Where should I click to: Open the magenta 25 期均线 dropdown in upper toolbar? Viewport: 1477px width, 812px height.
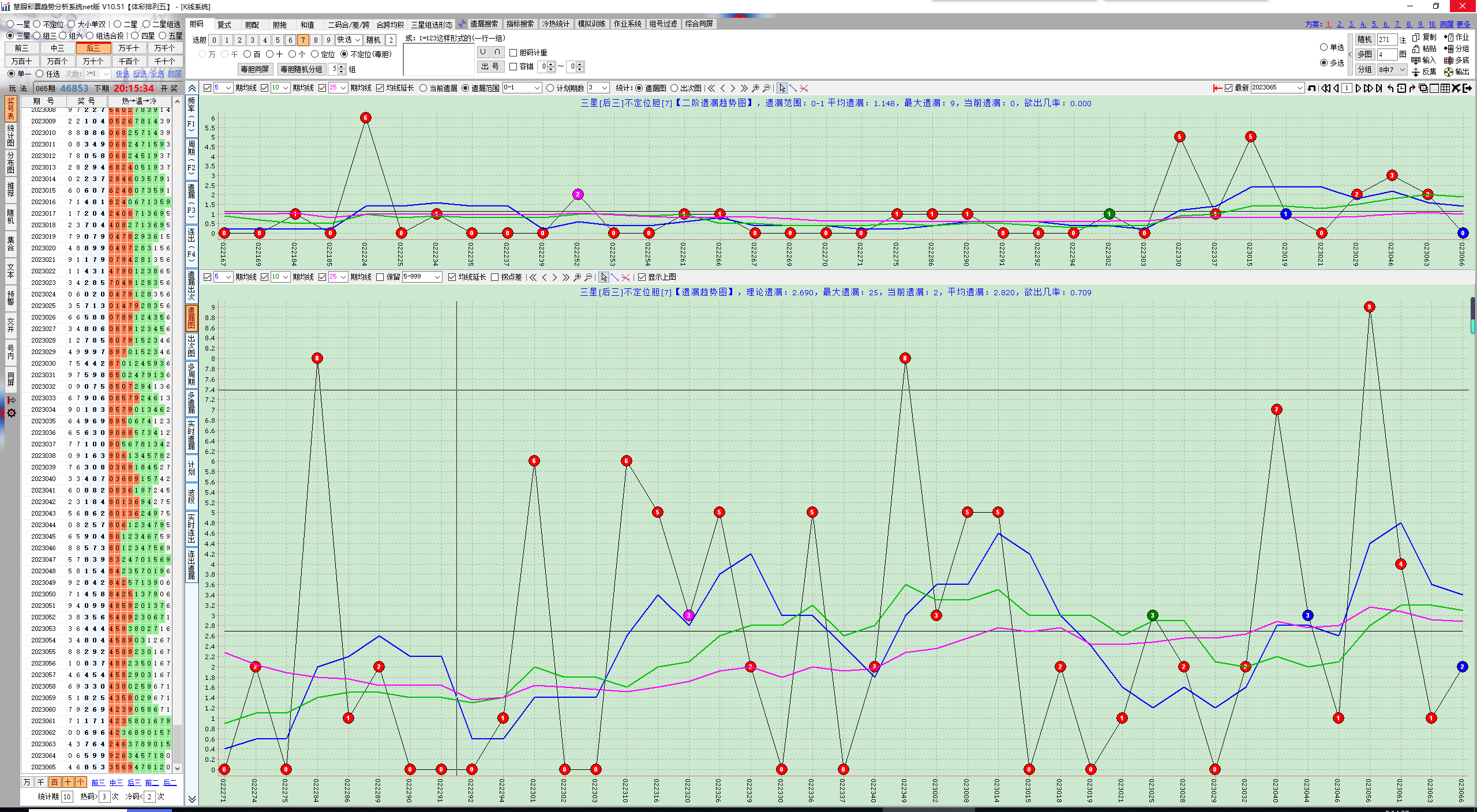coord(338,88)
